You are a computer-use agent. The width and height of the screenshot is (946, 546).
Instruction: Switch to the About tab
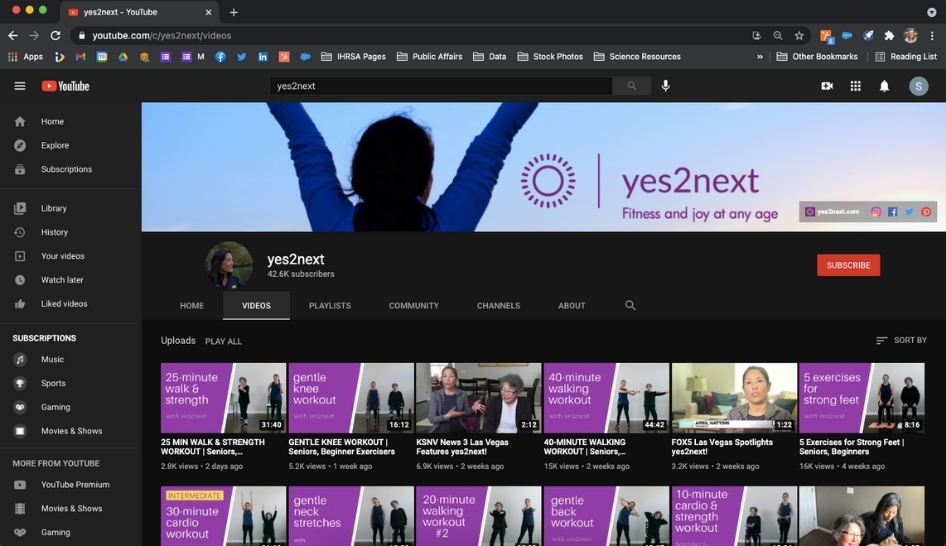click(x=572, y=305)
